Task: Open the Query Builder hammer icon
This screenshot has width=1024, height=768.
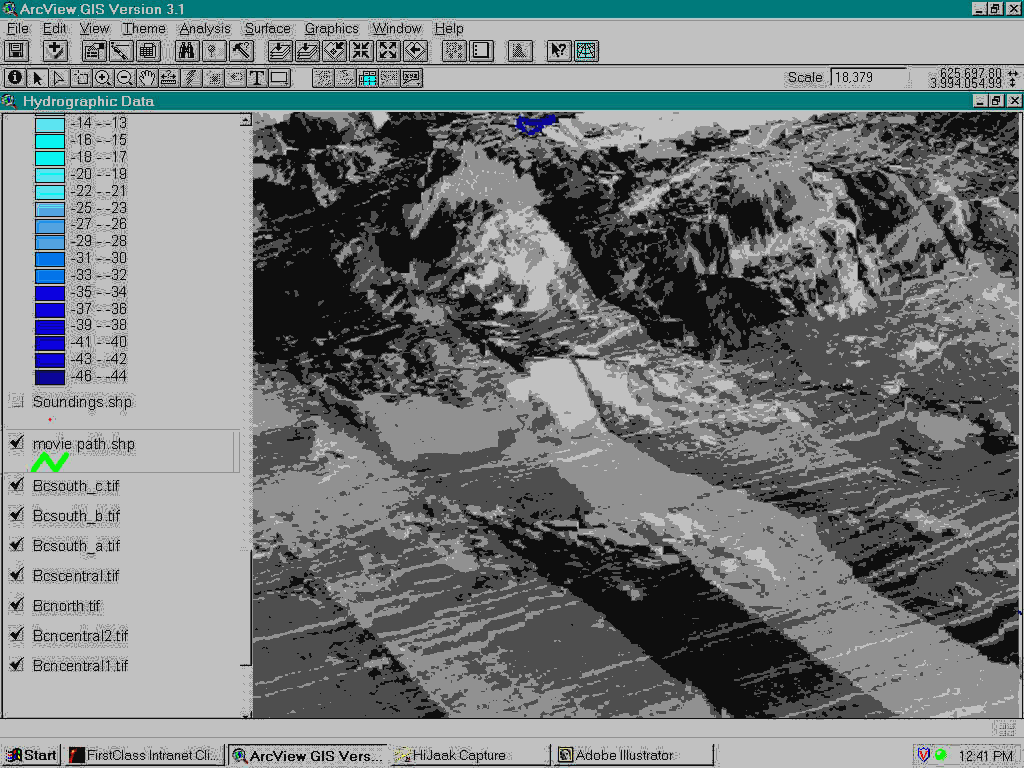Action: tap(241, 51)
